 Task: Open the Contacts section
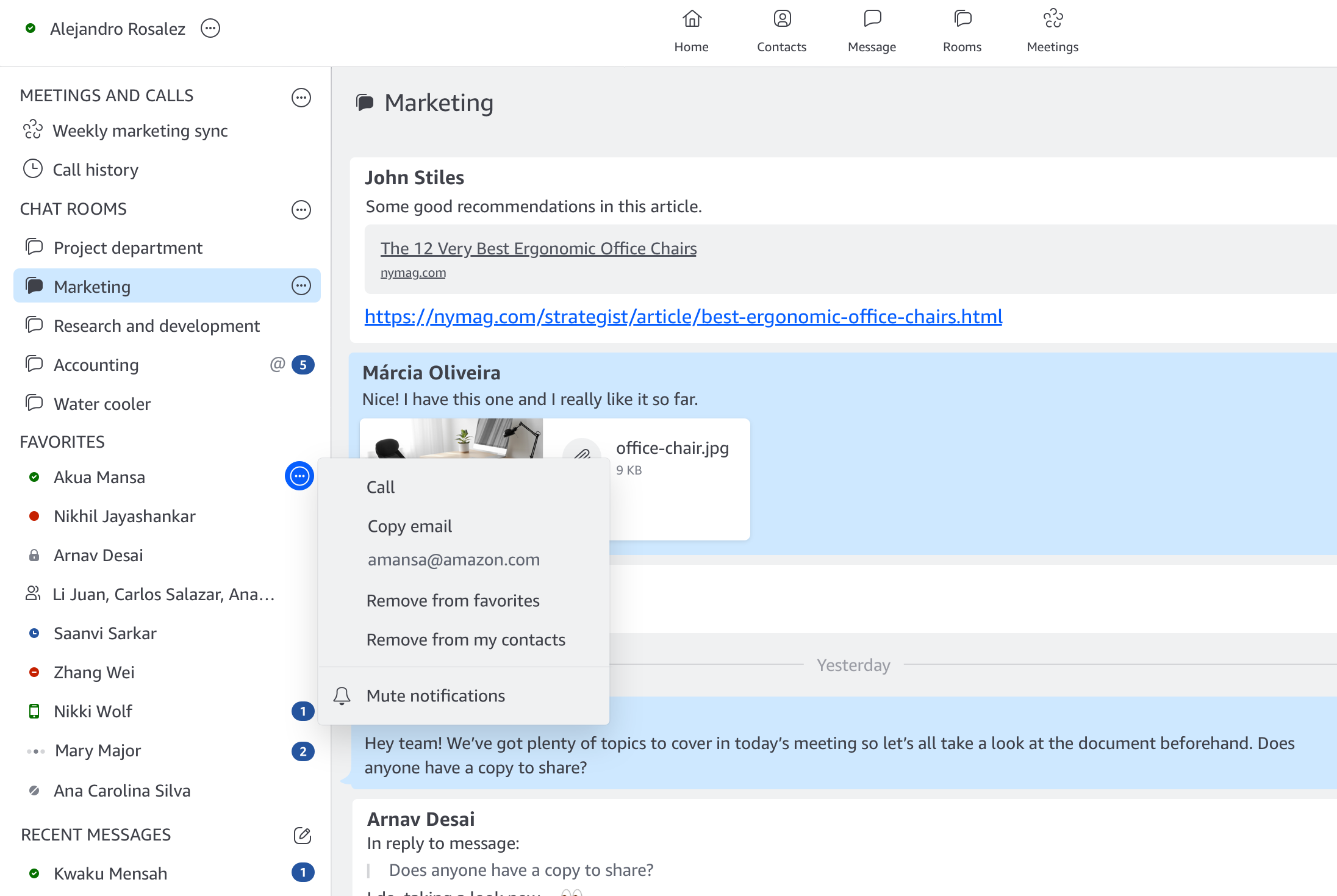(x=781, y=31)
